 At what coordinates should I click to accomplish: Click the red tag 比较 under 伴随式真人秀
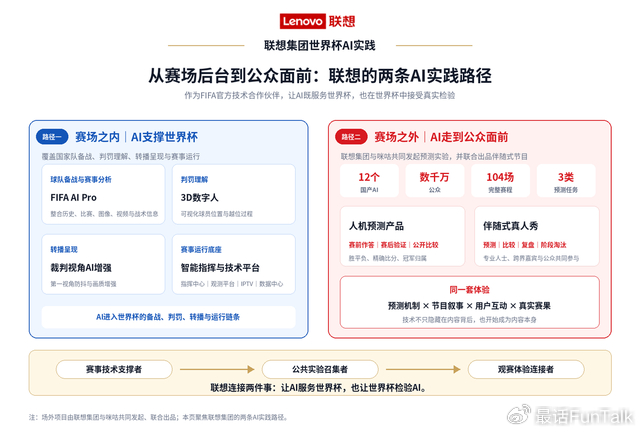coord(509,245)
